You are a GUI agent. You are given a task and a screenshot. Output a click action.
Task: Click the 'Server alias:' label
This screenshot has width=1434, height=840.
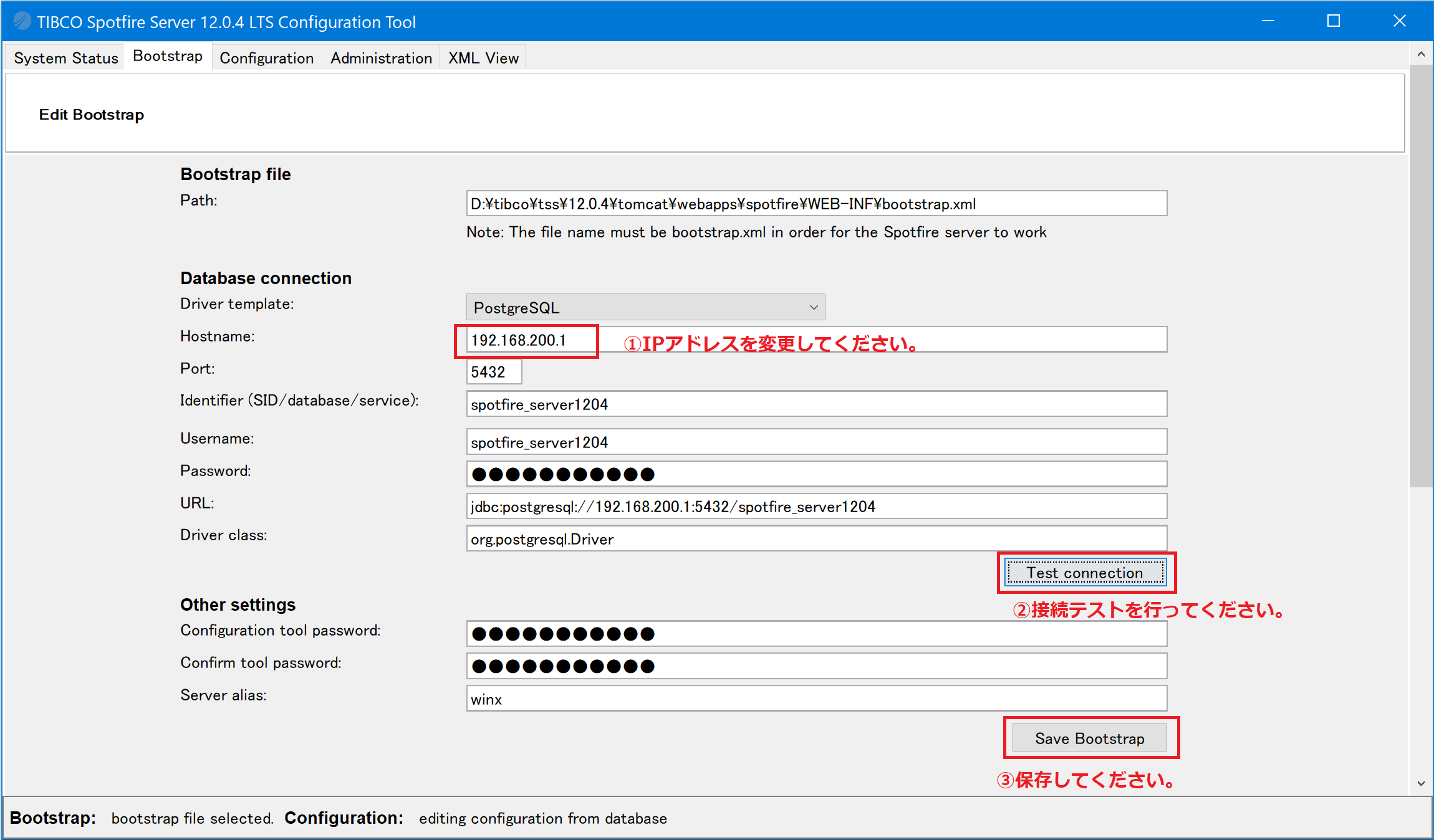[223, 695]
